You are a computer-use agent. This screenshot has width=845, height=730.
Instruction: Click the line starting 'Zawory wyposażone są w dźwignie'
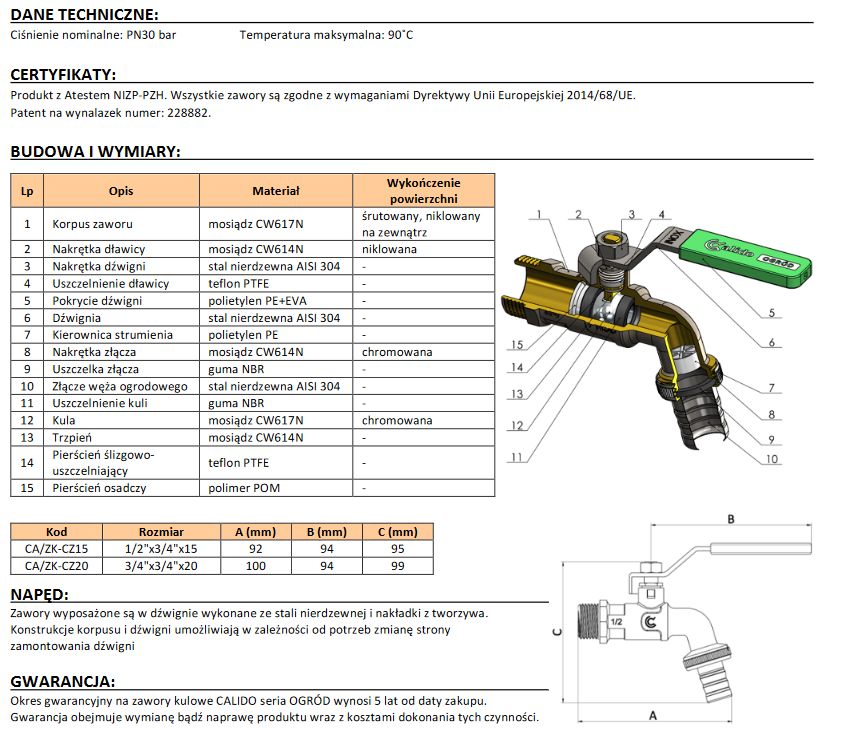click(249, 613)
